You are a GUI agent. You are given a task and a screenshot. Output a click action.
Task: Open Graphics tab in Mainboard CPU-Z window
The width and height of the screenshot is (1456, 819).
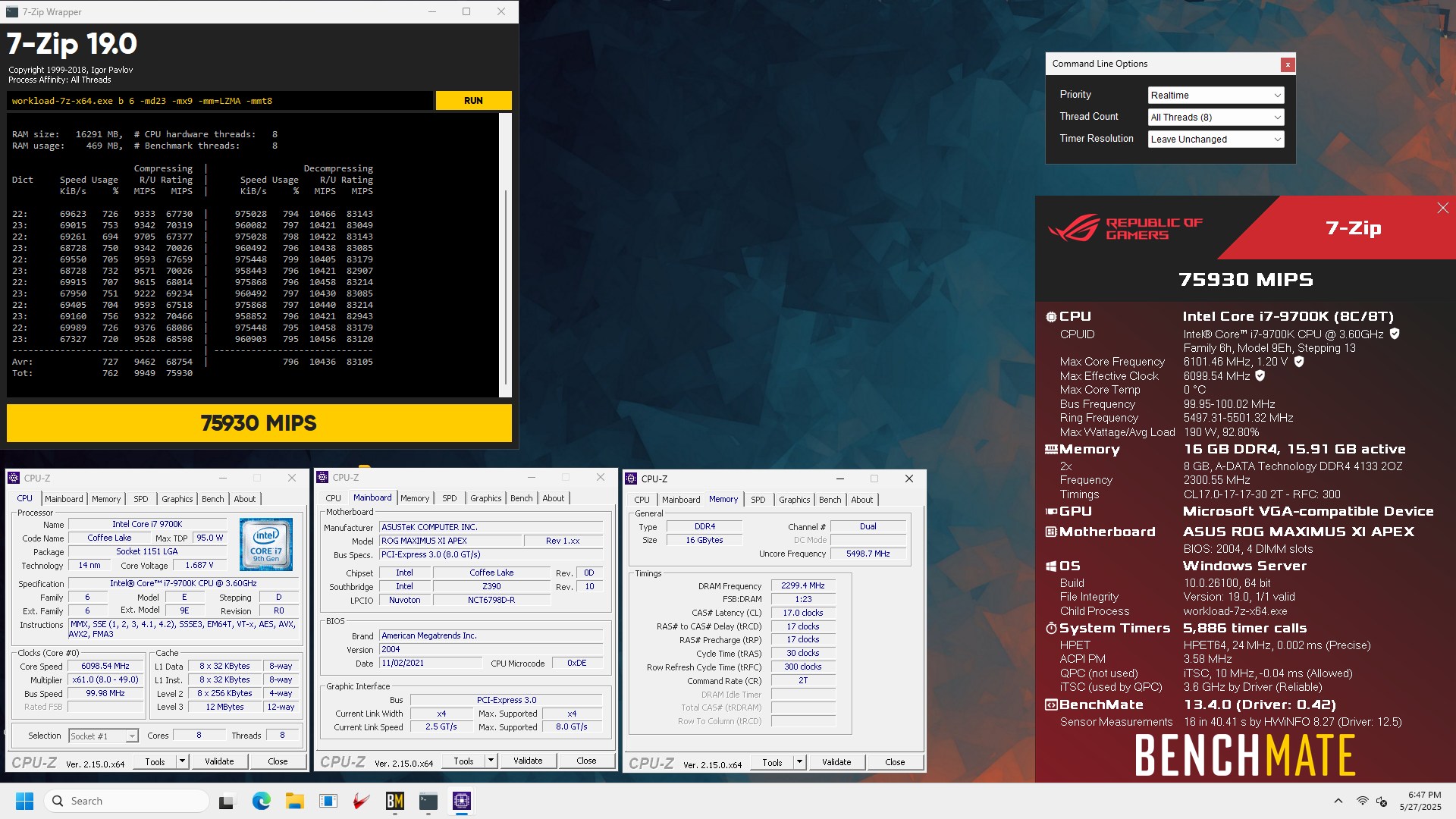(485, 498)
